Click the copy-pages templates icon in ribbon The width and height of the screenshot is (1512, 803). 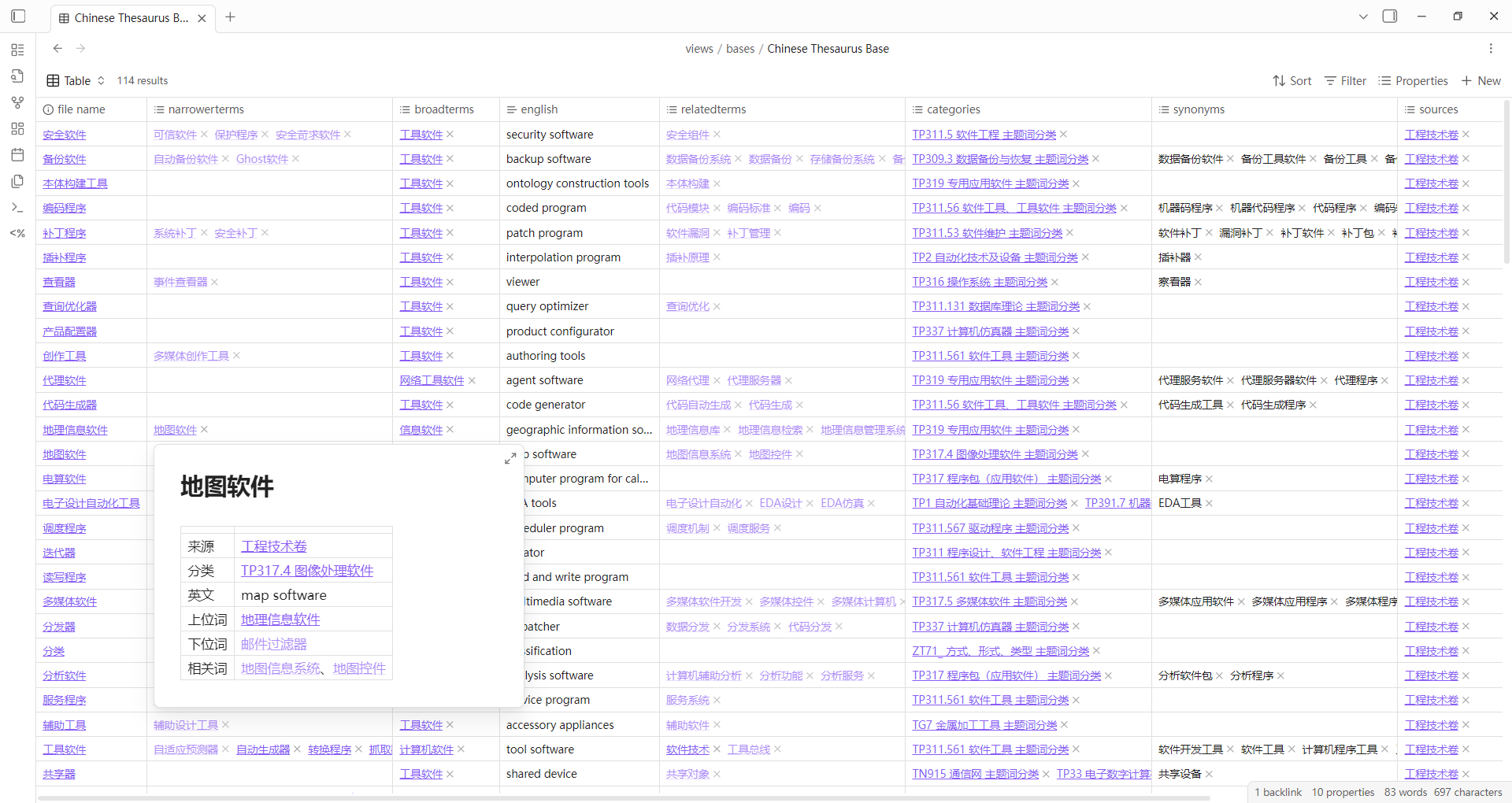click(x=17, y=181)
